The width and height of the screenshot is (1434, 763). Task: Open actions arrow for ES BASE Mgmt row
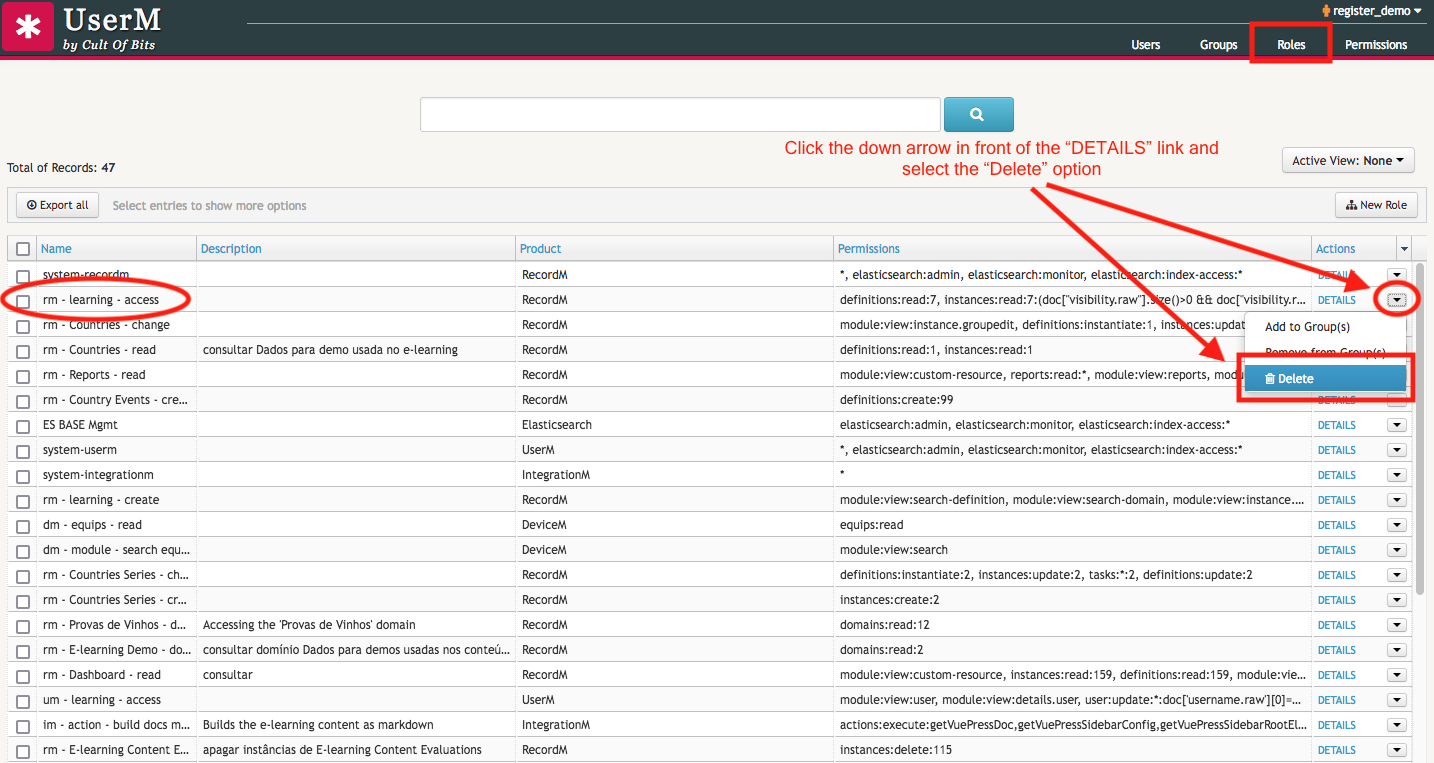click(1397, 425)
